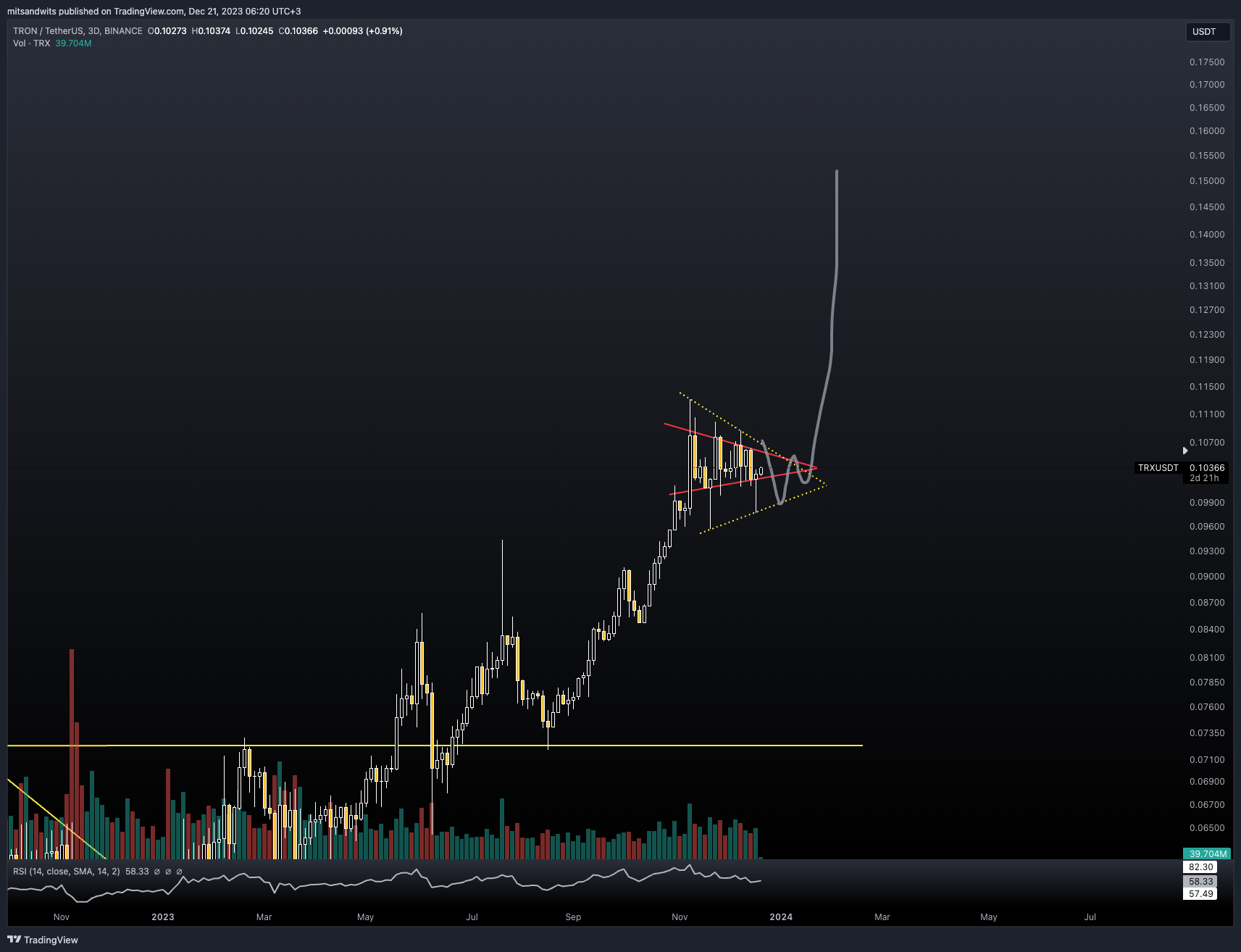Select the TRXUSDT price line label

click(1158, 468)
